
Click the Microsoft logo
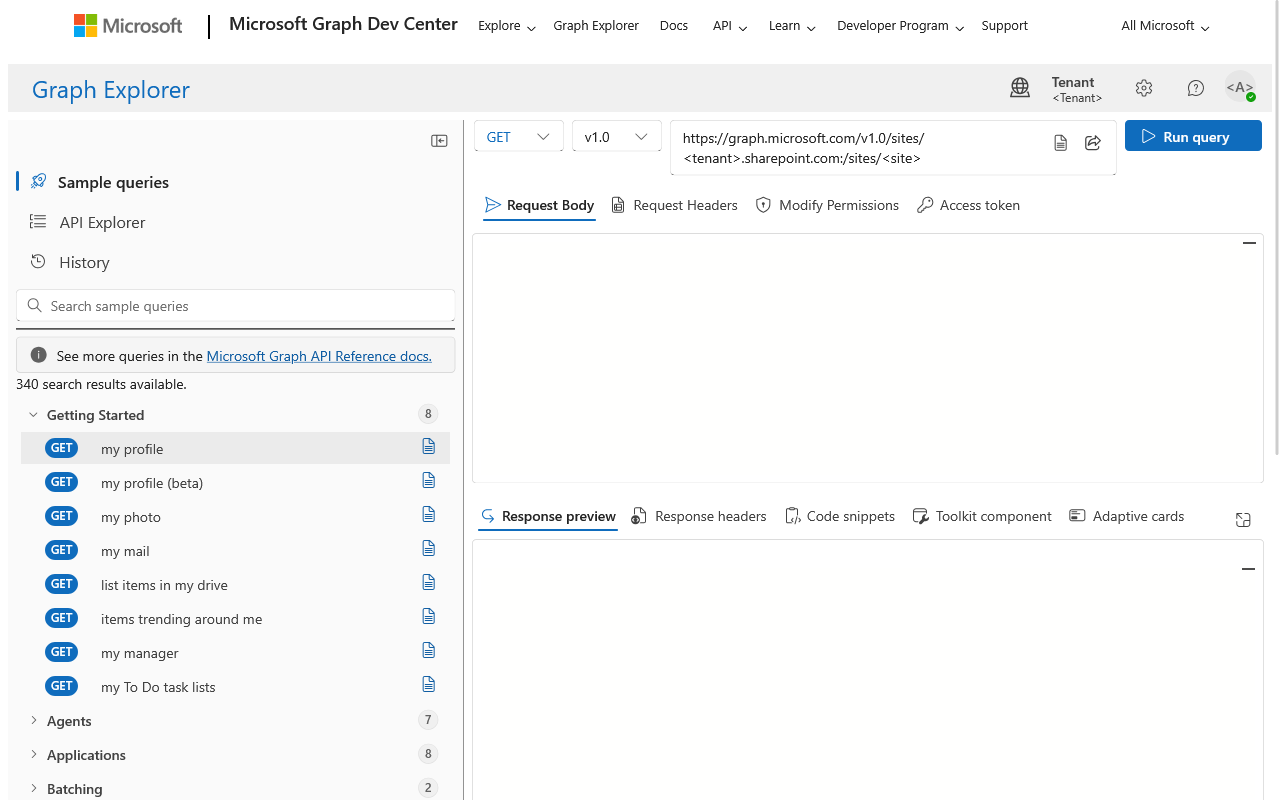point(128,26)
